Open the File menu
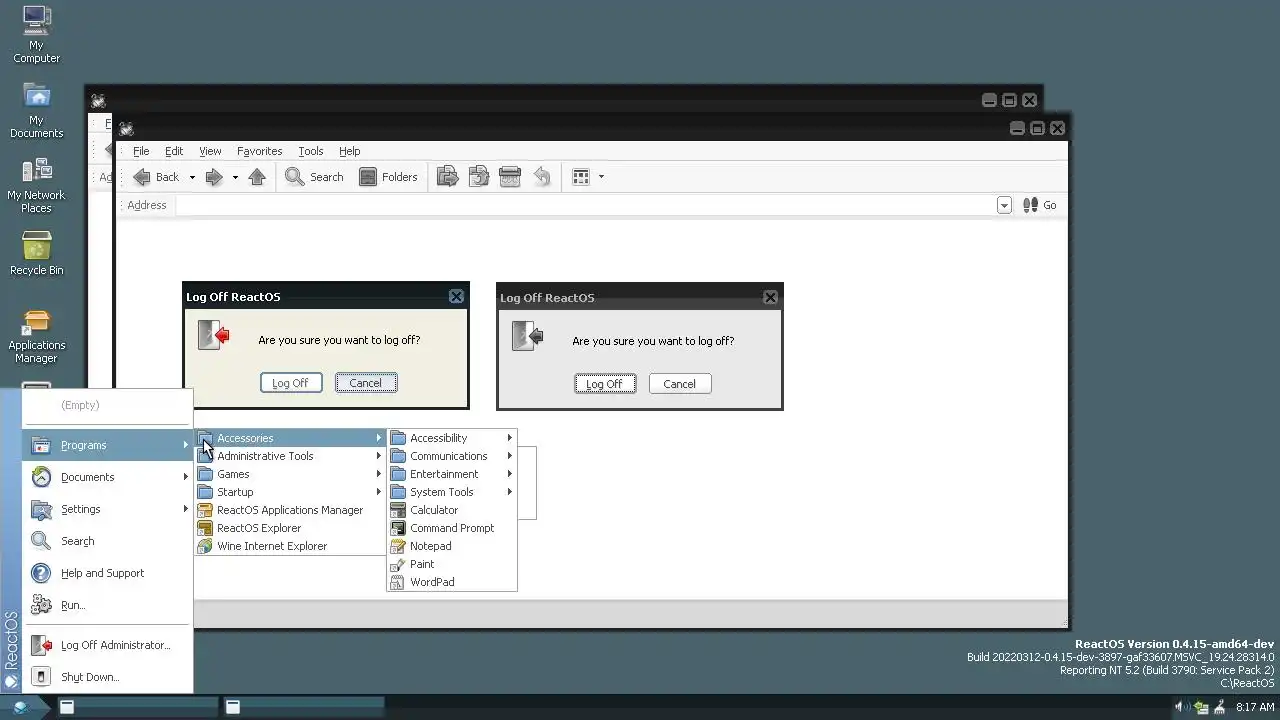This screenshot has height=720, width=1280. [x=141, y=151]
